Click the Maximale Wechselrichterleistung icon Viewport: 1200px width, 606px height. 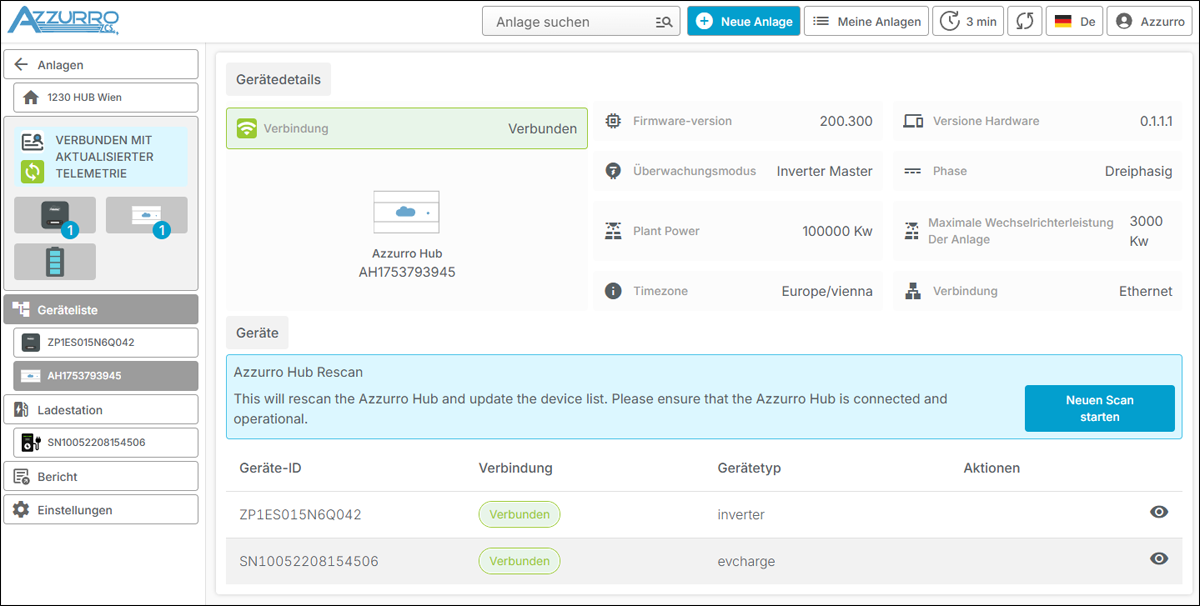(912, 231)
